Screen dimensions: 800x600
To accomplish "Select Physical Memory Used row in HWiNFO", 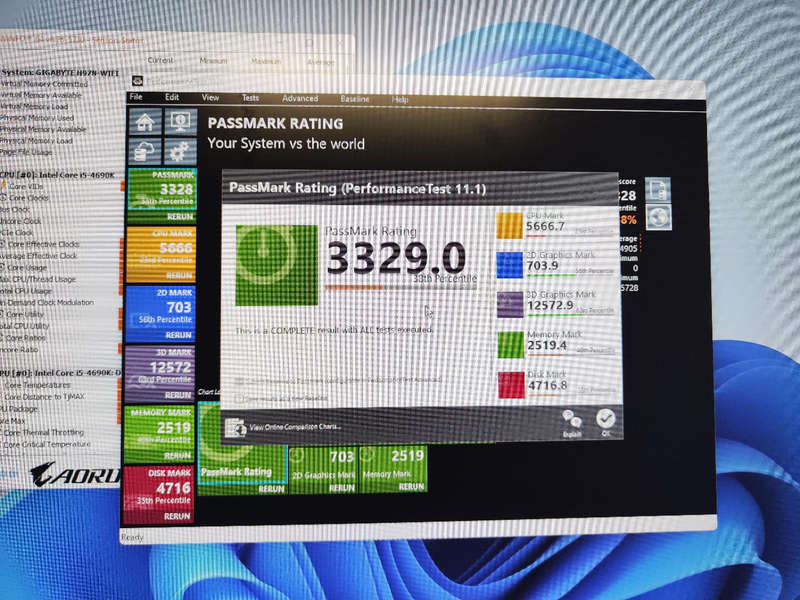I will click(x=37, y=118).
